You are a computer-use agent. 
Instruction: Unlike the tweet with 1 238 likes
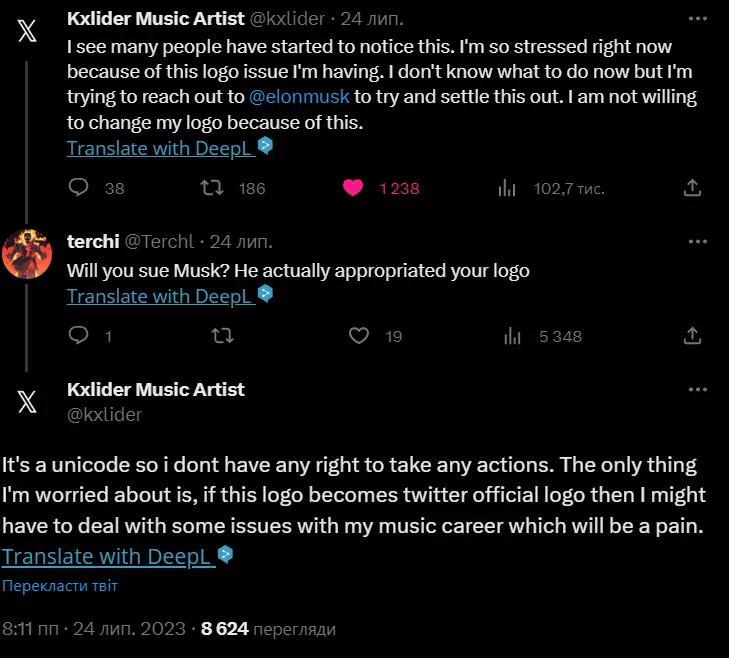pos(352,188)
